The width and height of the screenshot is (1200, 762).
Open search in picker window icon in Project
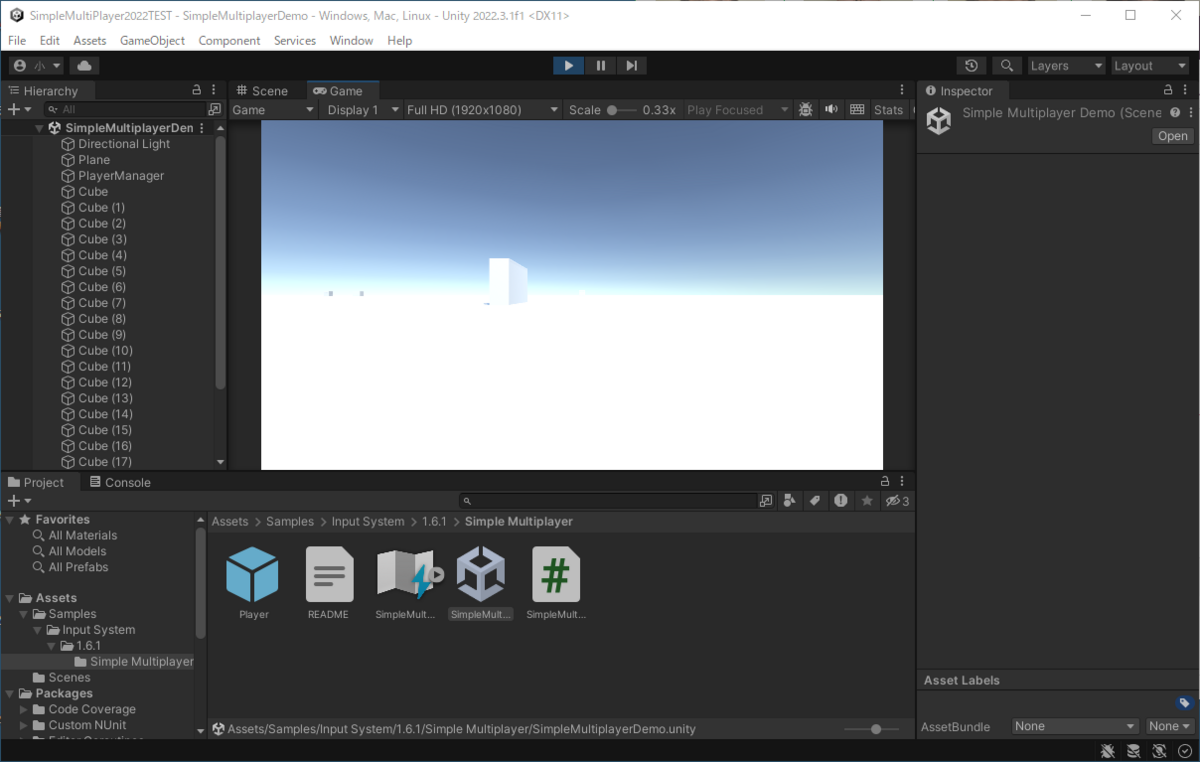pyautogui.click(x=766, y=501)
